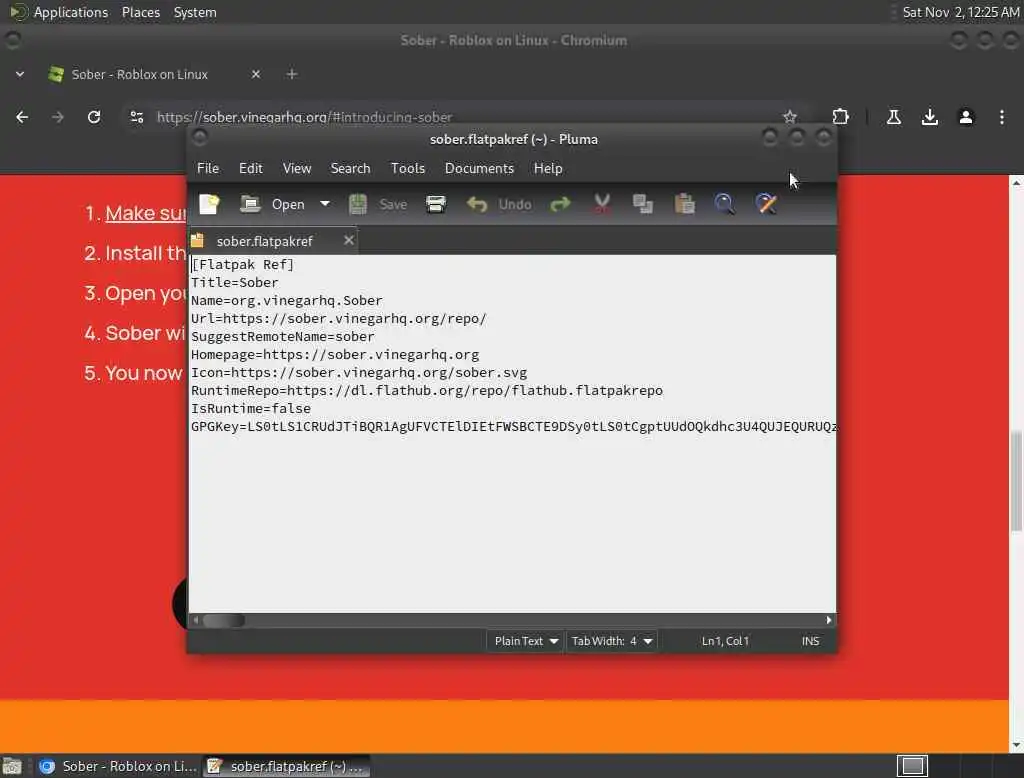1024x778 pixels.
Task: Open the Chromium three-dot menu
Action: click(x=1002, y=117)
